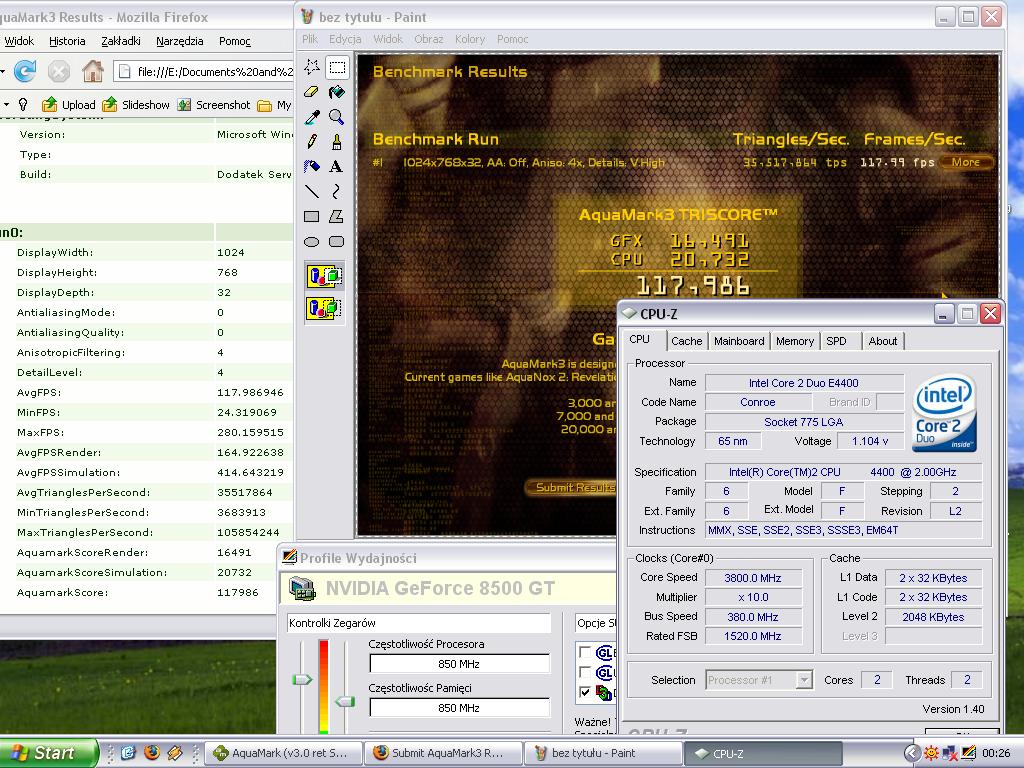Click the Upload toolbar button
1024x768 pixels.
coord(69,104)
